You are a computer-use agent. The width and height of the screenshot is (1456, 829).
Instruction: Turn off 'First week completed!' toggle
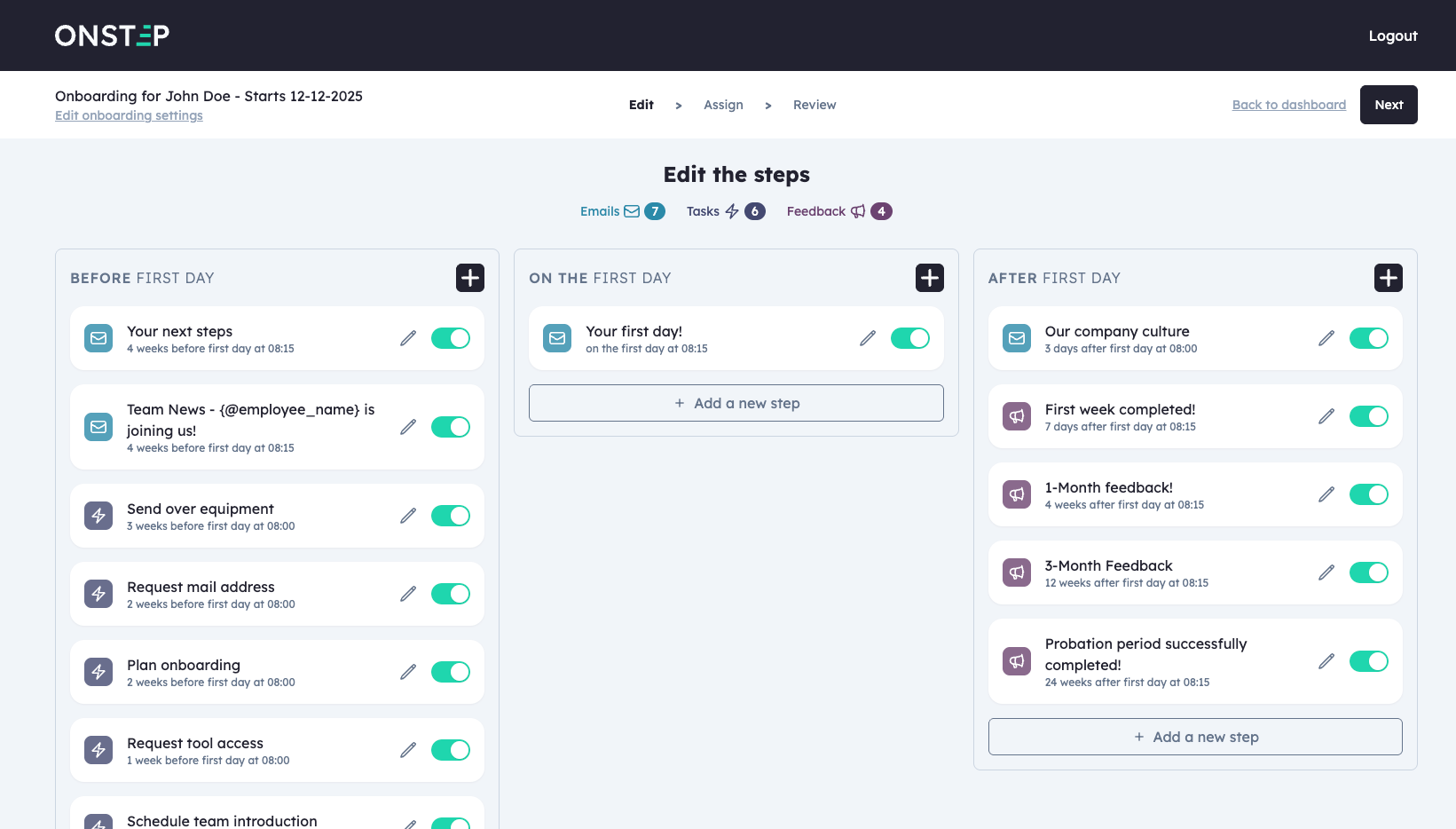1368,416
